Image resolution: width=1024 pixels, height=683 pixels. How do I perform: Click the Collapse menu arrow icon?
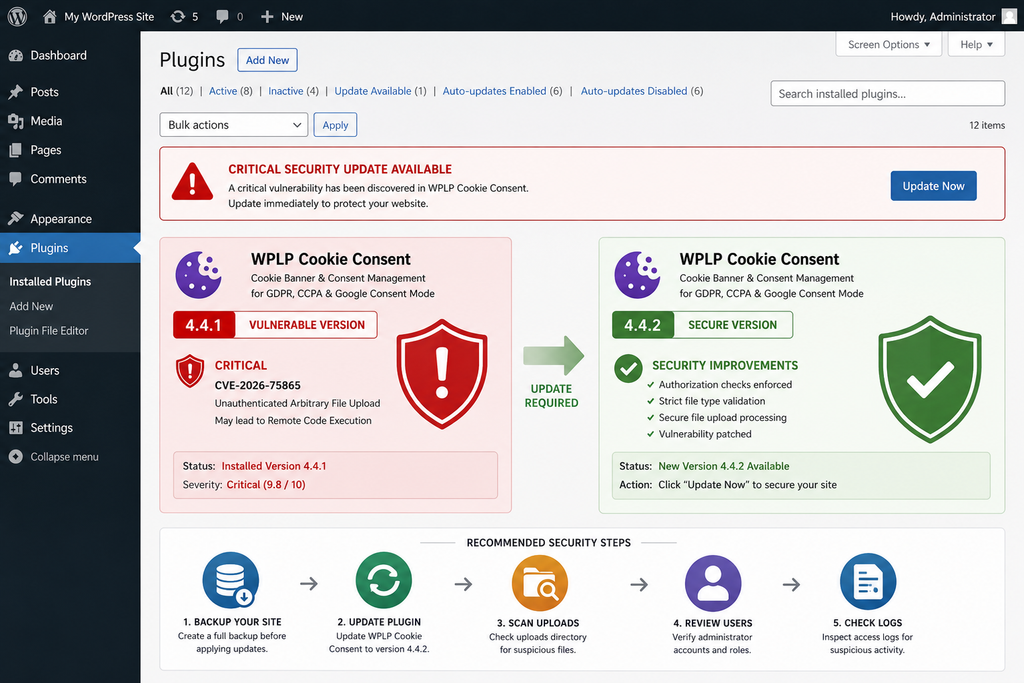point(16,457)
